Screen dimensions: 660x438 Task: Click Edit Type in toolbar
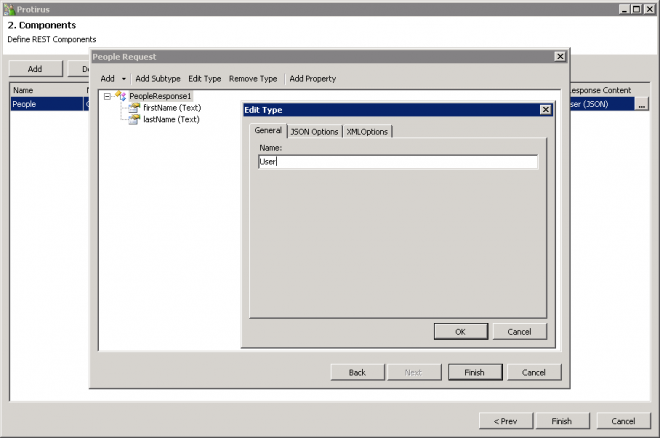pos(205,79)
